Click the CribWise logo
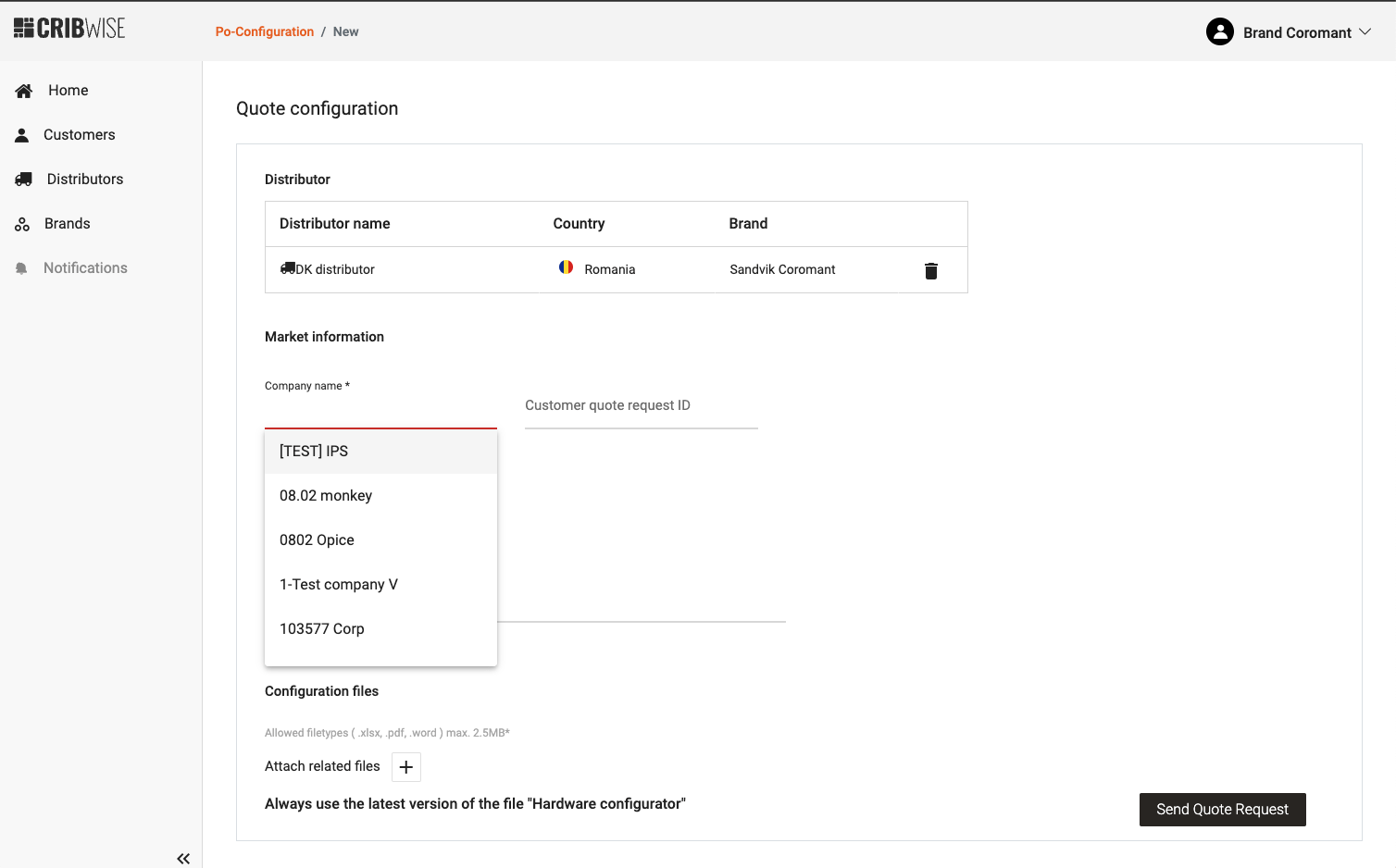The width and height of the screenshot is (1396, 868). [69, 29]
